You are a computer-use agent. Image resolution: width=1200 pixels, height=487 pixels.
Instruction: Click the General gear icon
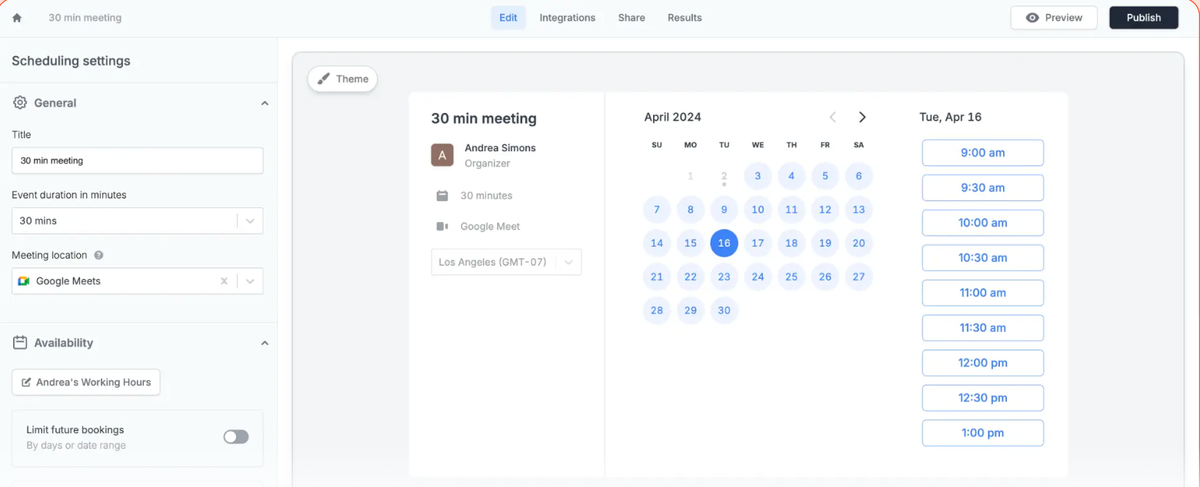coord(20,103)
